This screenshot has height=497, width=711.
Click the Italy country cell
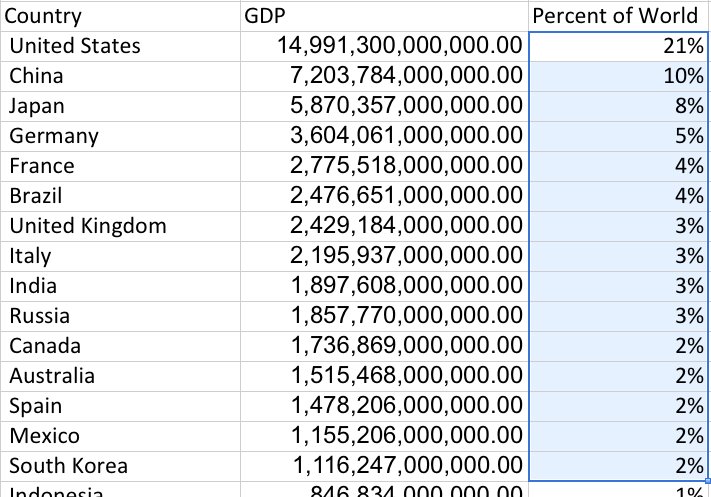(120, 256)
